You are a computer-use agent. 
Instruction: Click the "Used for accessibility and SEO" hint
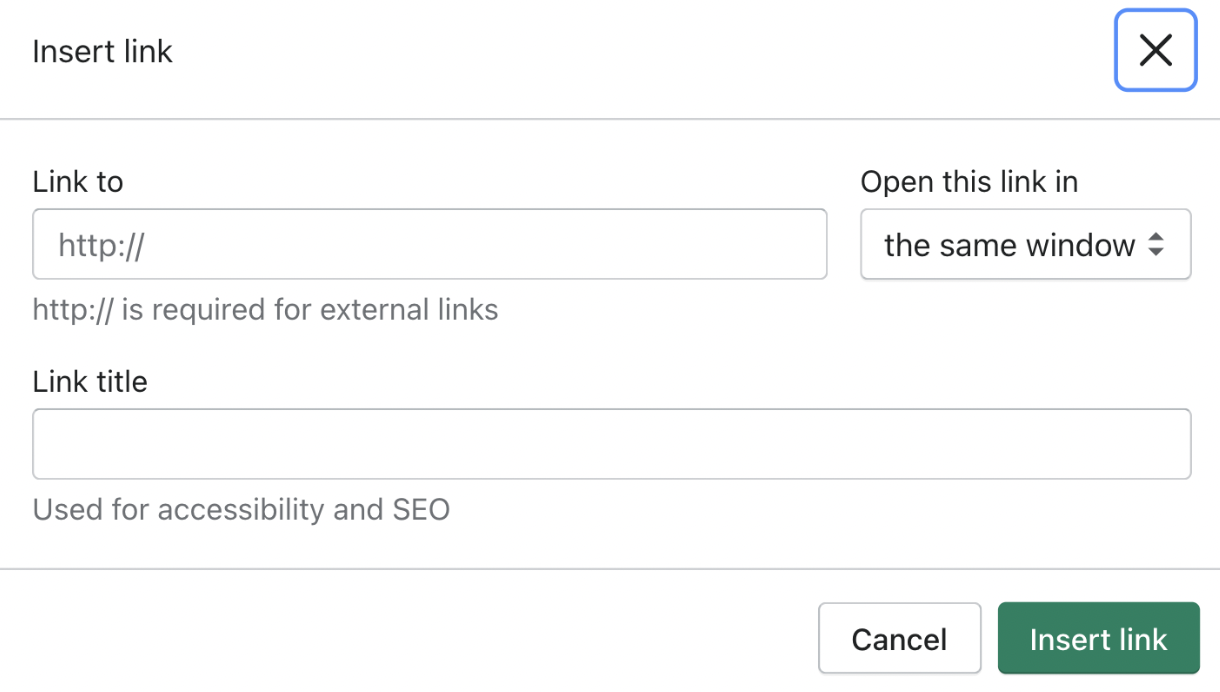pos(241,510)
